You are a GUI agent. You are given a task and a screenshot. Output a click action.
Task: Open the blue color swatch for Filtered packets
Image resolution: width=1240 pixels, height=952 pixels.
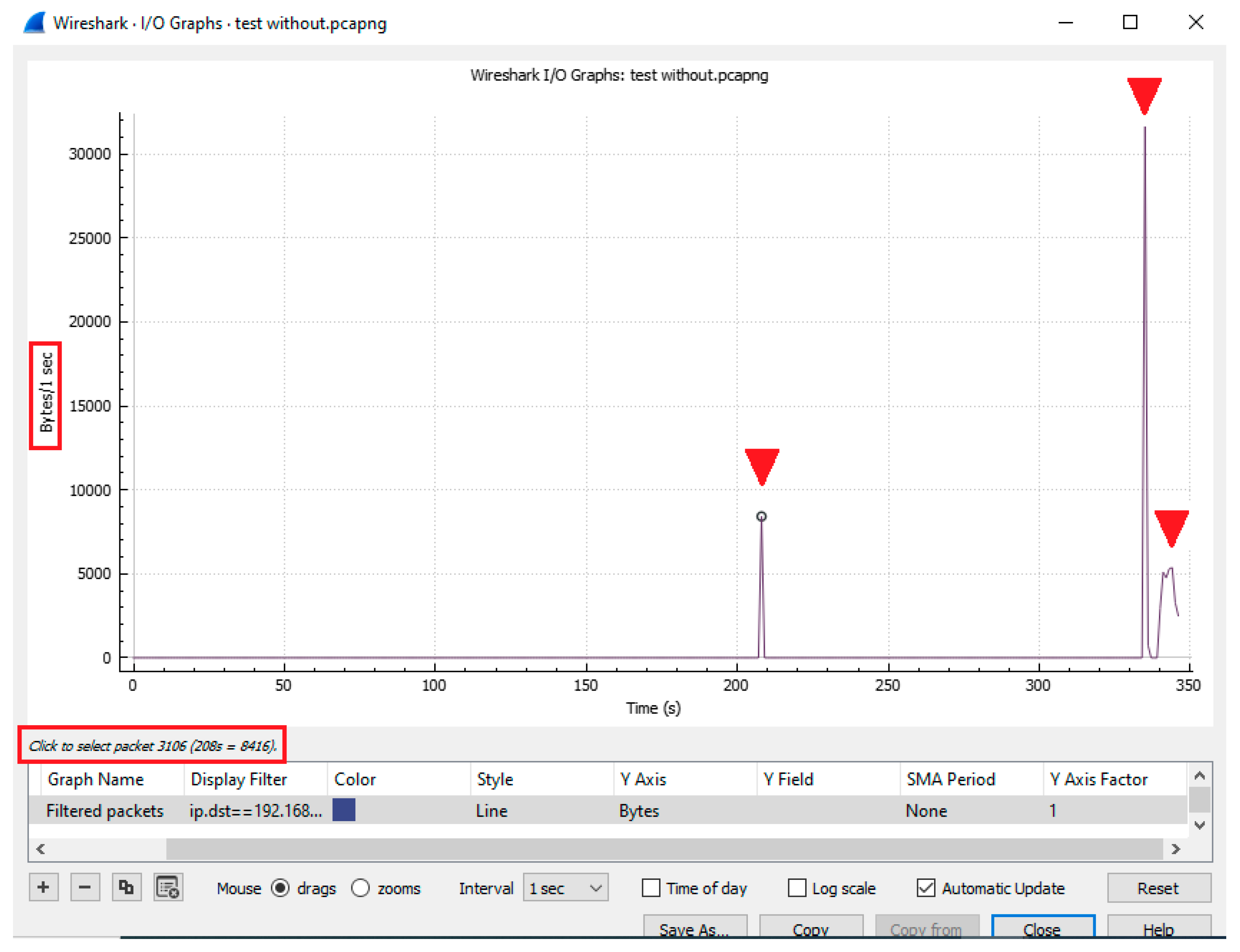pos(344,810)
